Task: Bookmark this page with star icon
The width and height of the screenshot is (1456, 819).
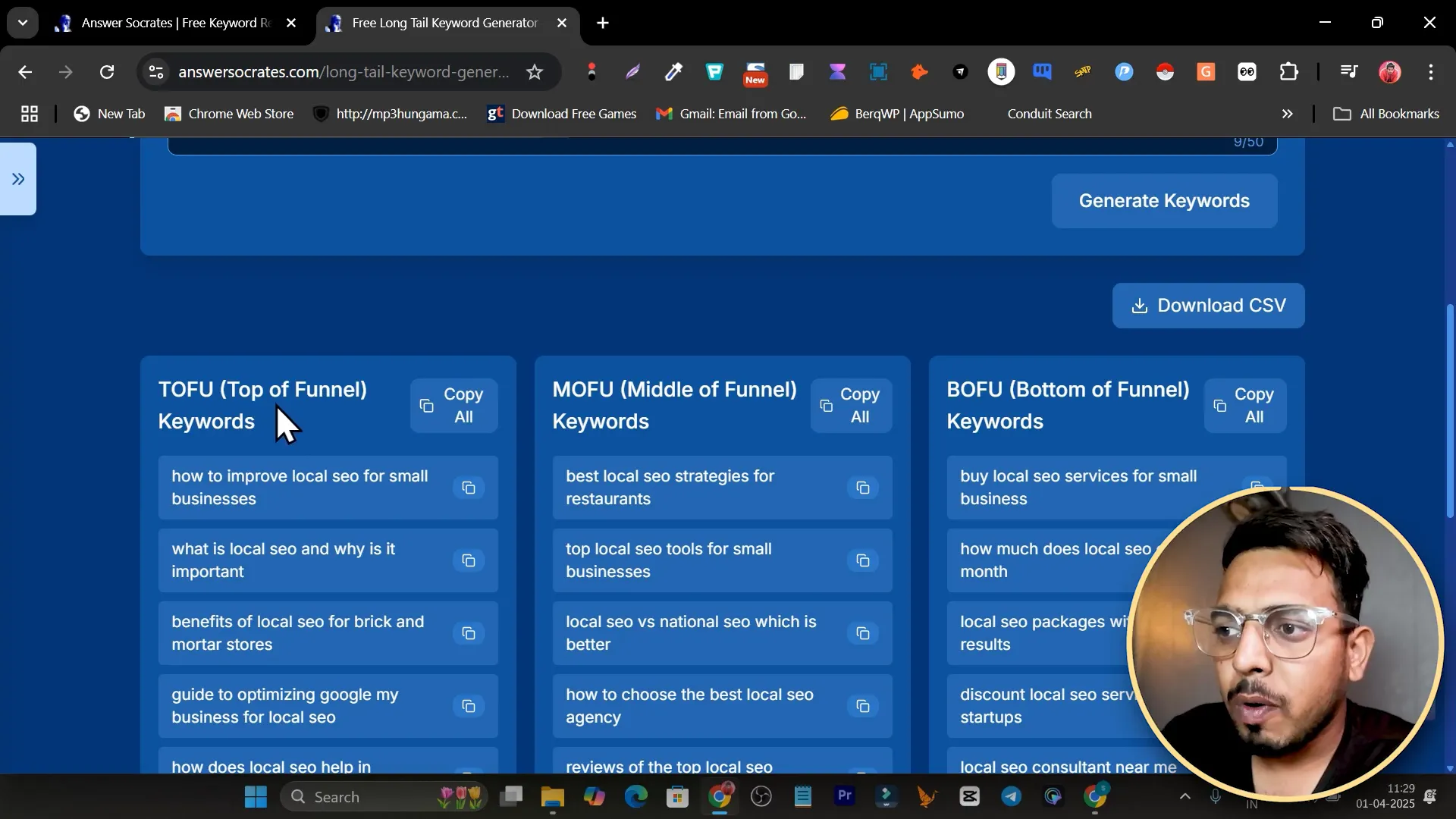Action: (x=535, y=72)
